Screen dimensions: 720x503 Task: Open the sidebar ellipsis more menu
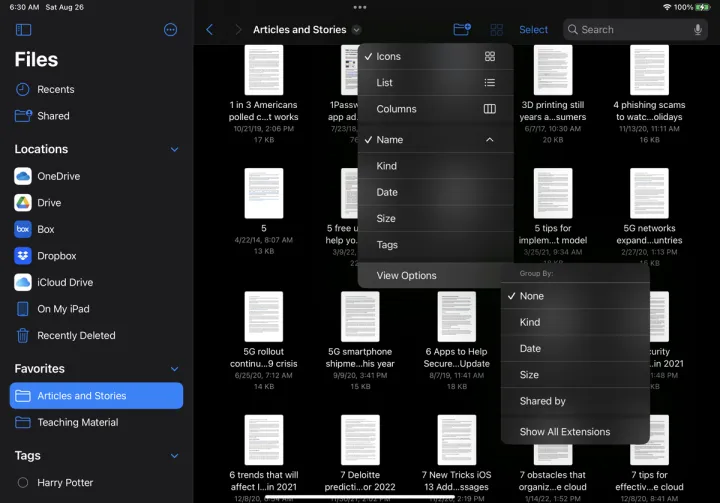coord(170,30)
